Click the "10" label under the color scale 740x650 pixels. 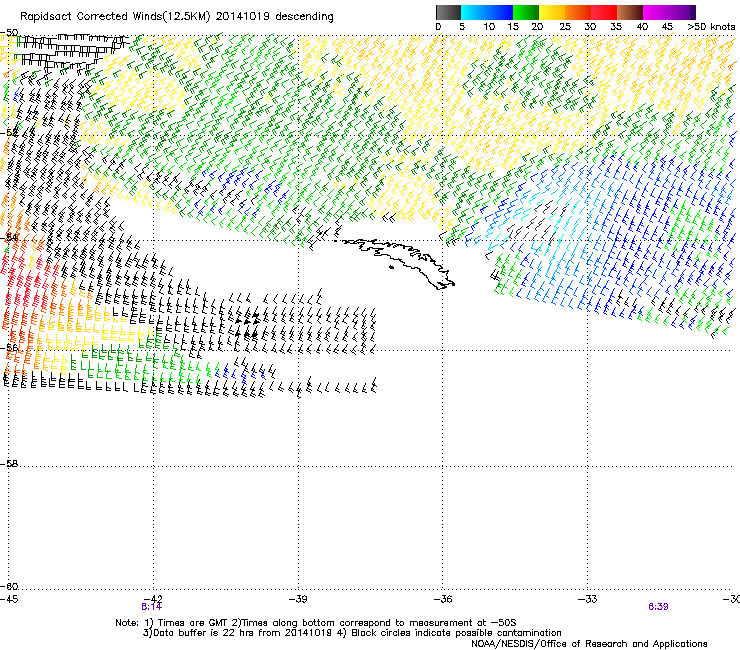tap(489, 27)
